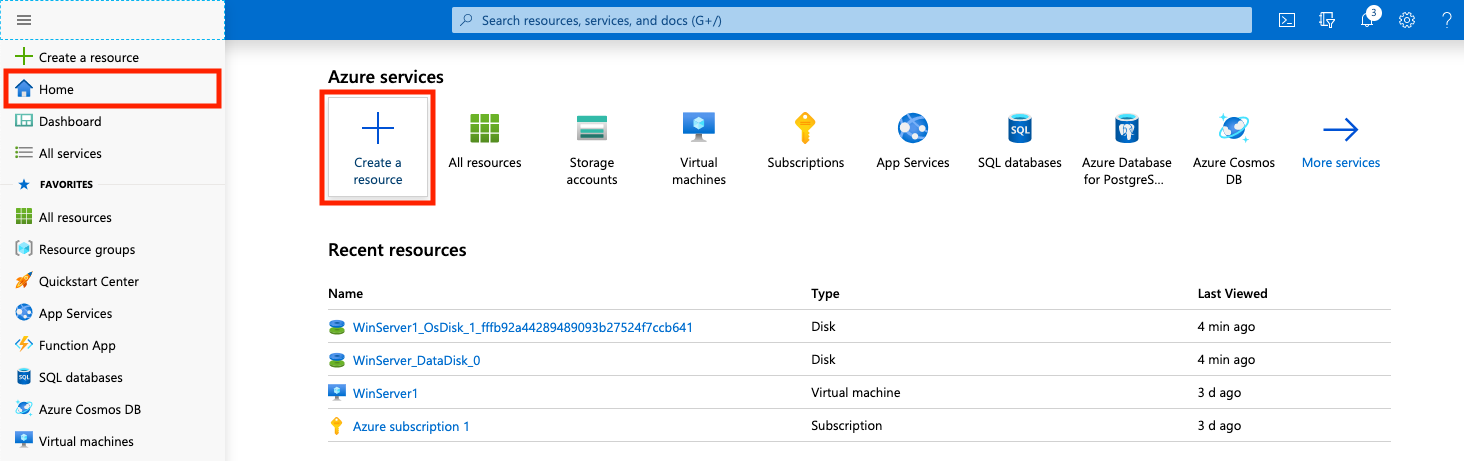Click the help question mark icon

point(1446,20)
